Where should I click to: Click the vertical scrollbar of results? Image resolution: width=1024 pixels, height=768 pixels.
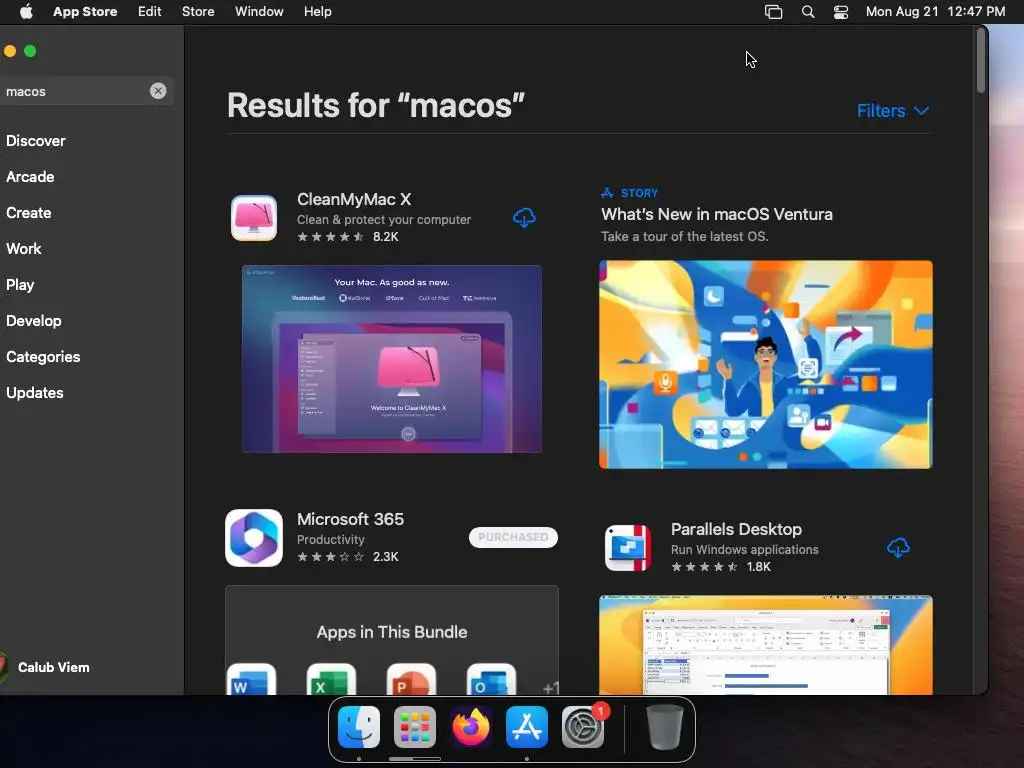coord(981,61)
